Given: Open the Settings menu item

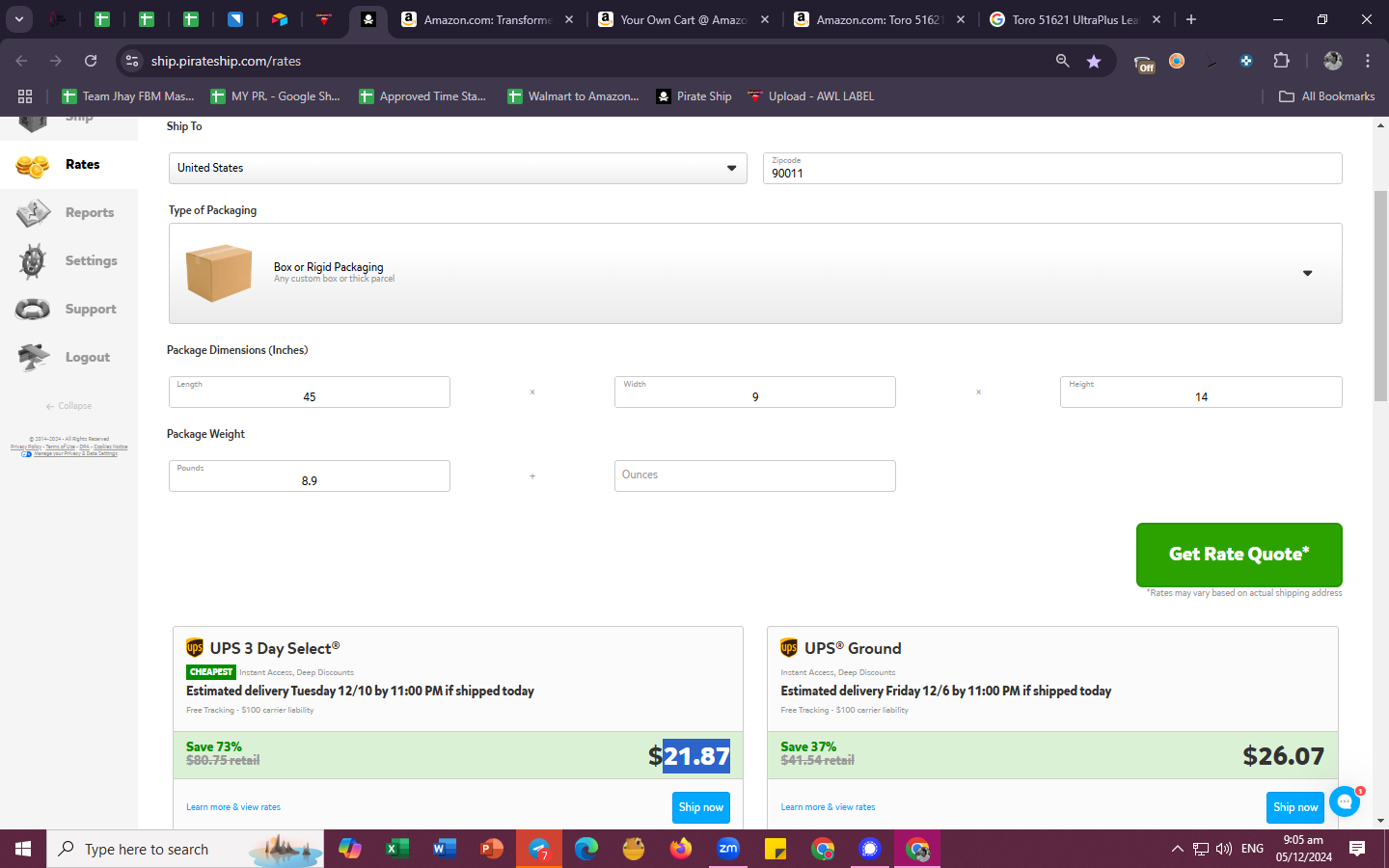Looking at the screenshot, I should click(x=91, y=261).
